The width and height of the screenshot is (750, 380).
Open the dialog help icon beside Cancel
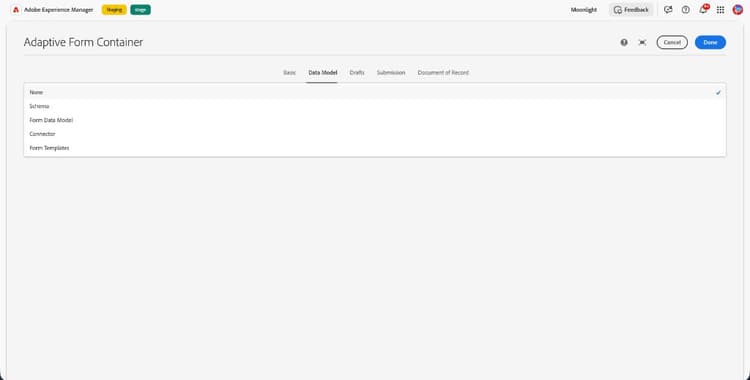pos(624,43)
